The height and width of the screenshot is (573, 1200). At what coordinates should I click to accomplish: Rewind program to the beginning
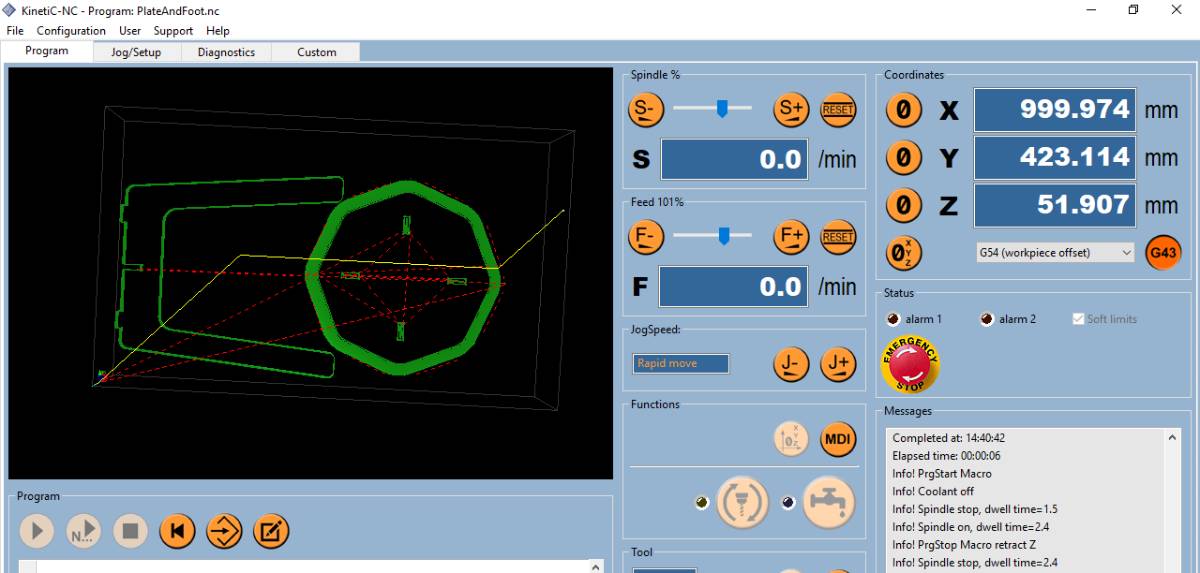click(177, 531)
